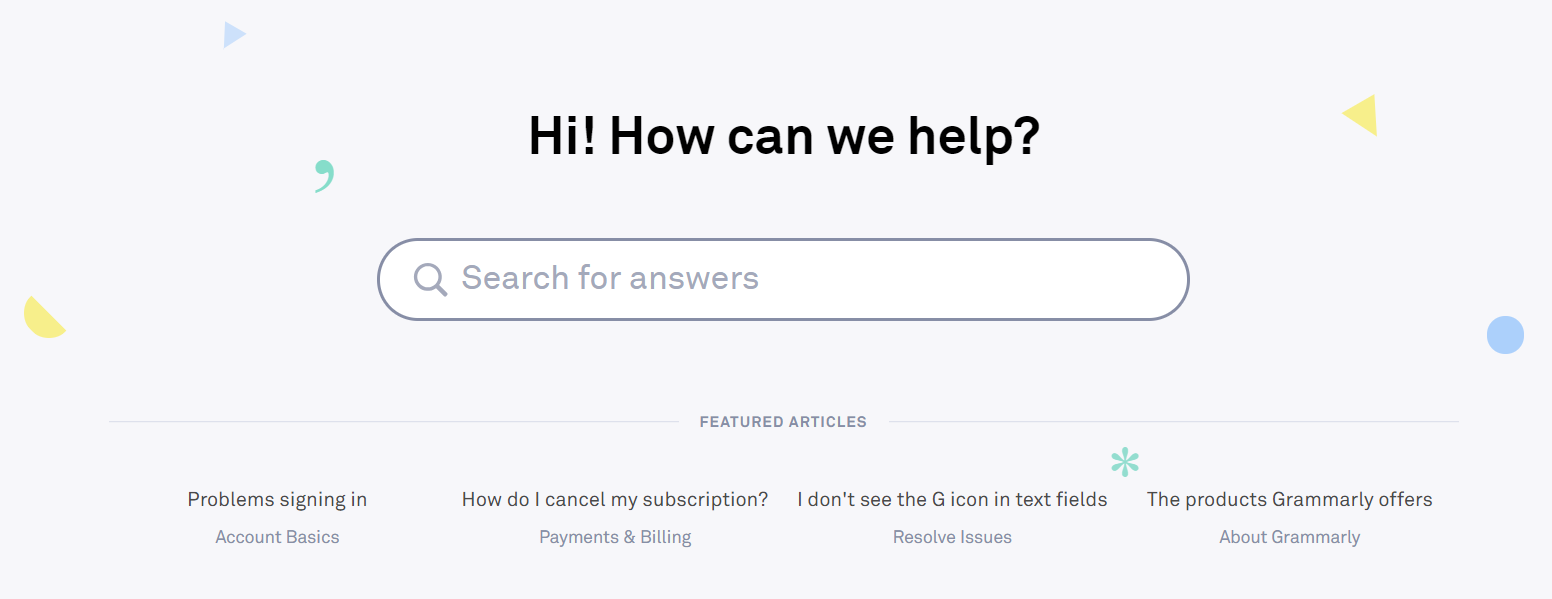Screen dimensions: 1552x599
Task: Open the Account Basics category
Action: 277,537
